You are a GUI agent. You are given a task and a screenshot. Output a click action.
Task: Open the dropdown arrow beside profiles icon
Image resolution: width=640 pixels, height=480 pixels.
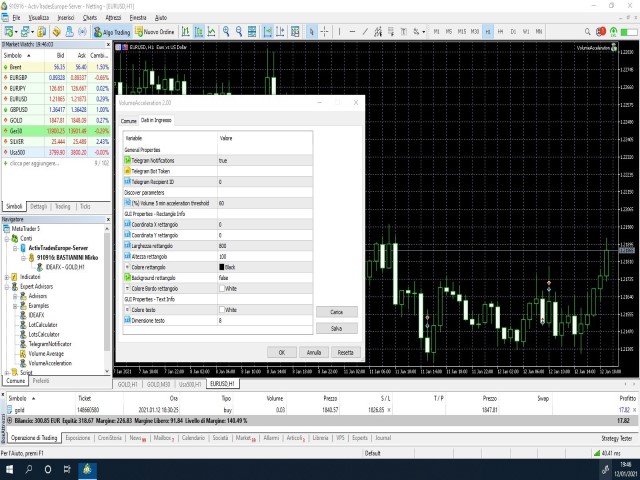pos(32,32)
